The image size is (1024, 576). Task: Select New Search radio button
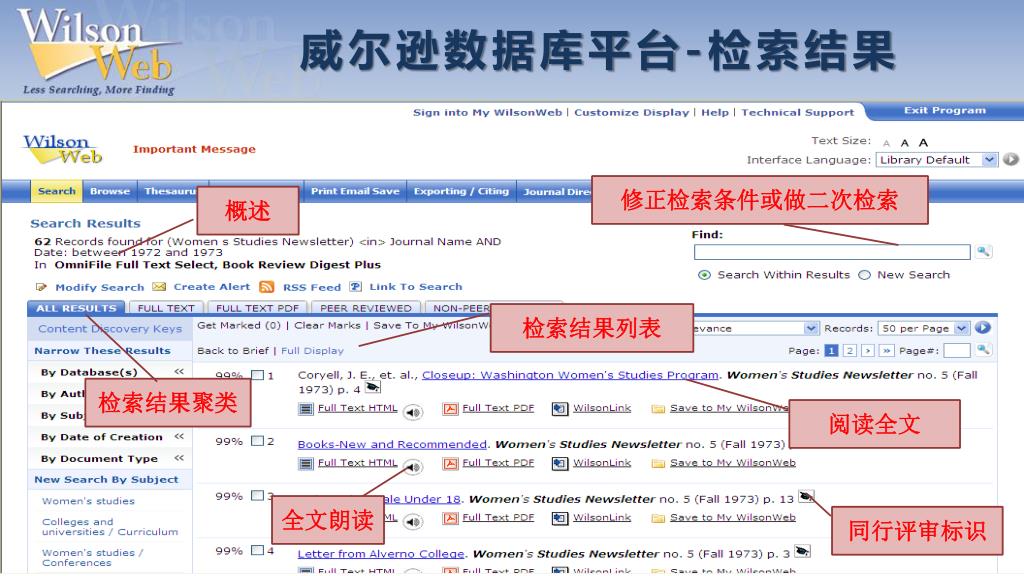point(865,275)
